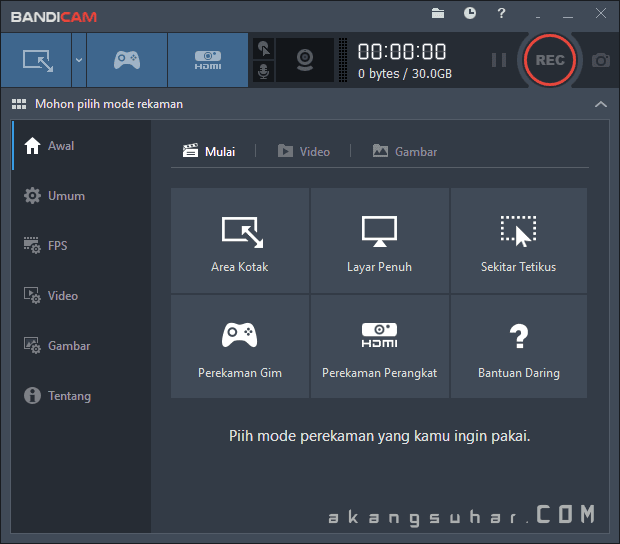This screenshot has width=620, height=544.
Task: Open the Awal home section
Action: pos(81,145)
